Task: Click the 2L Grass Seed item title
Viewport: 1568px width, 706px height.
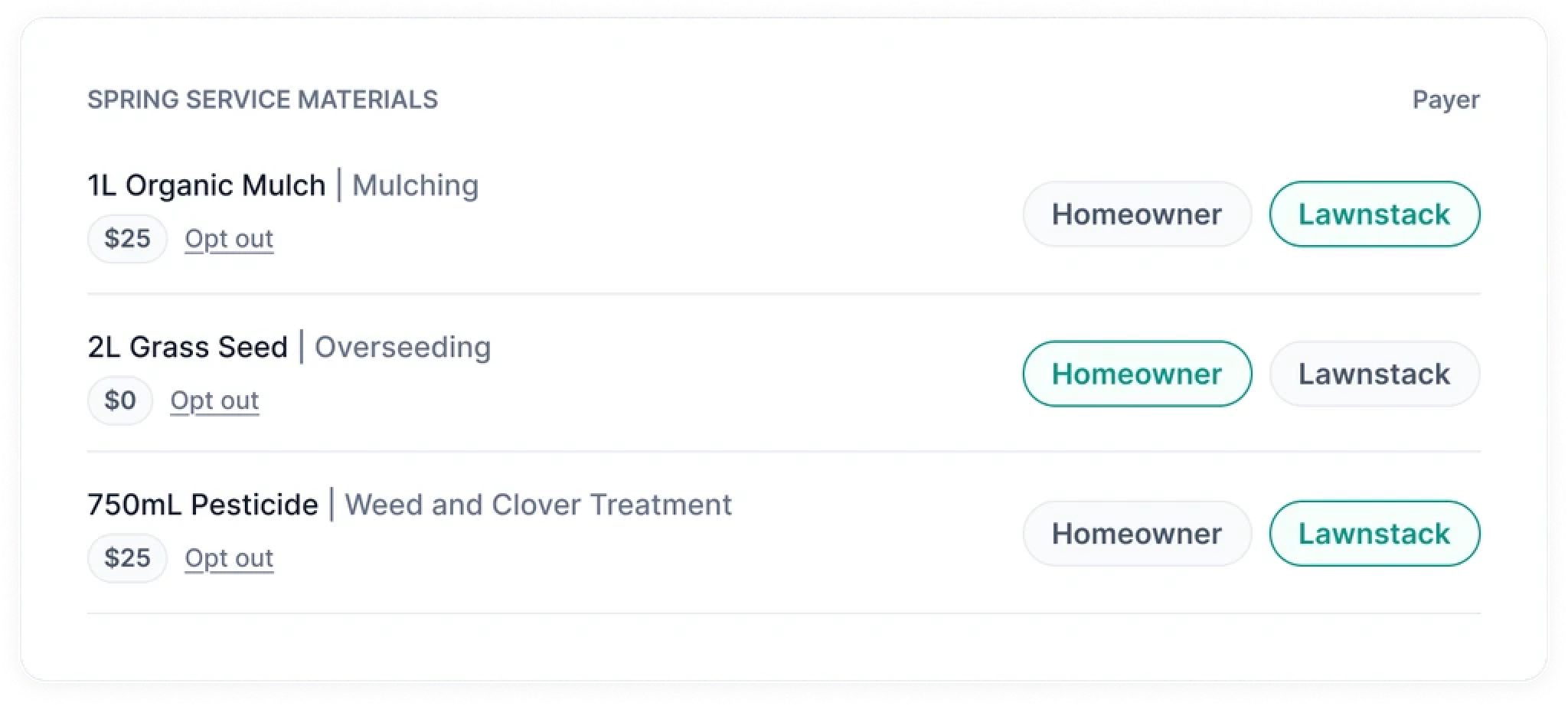Action: (188, 347)
